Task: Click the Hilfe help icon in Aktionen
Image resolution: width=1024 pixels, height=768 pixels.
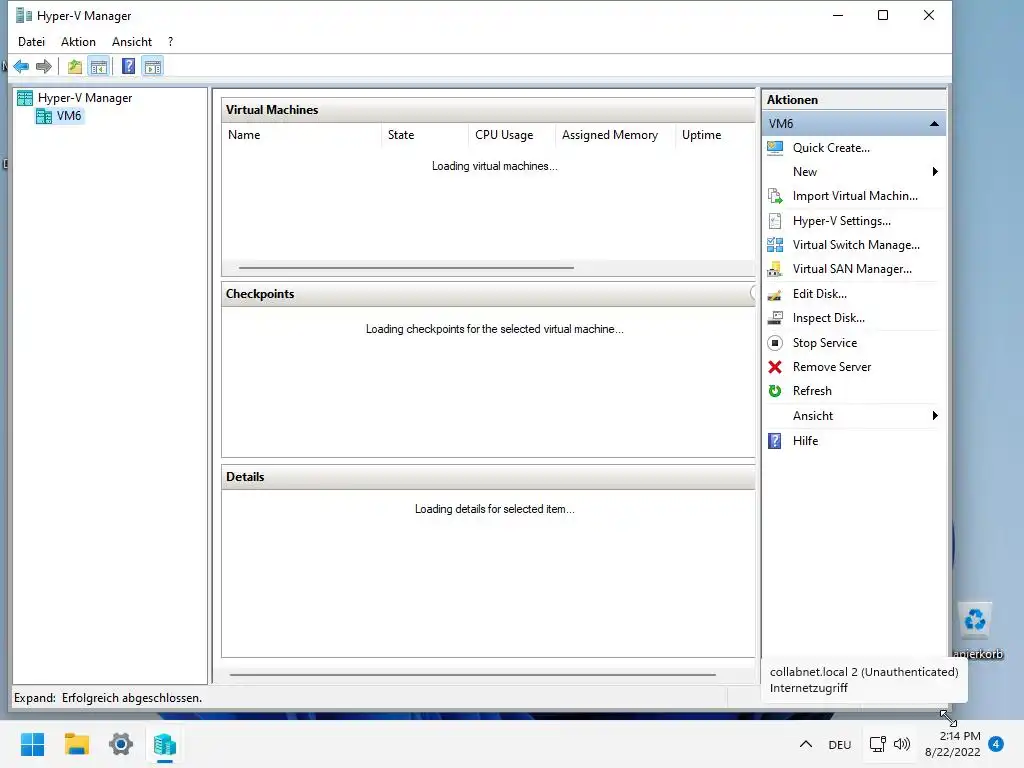Action: (775, 441)
